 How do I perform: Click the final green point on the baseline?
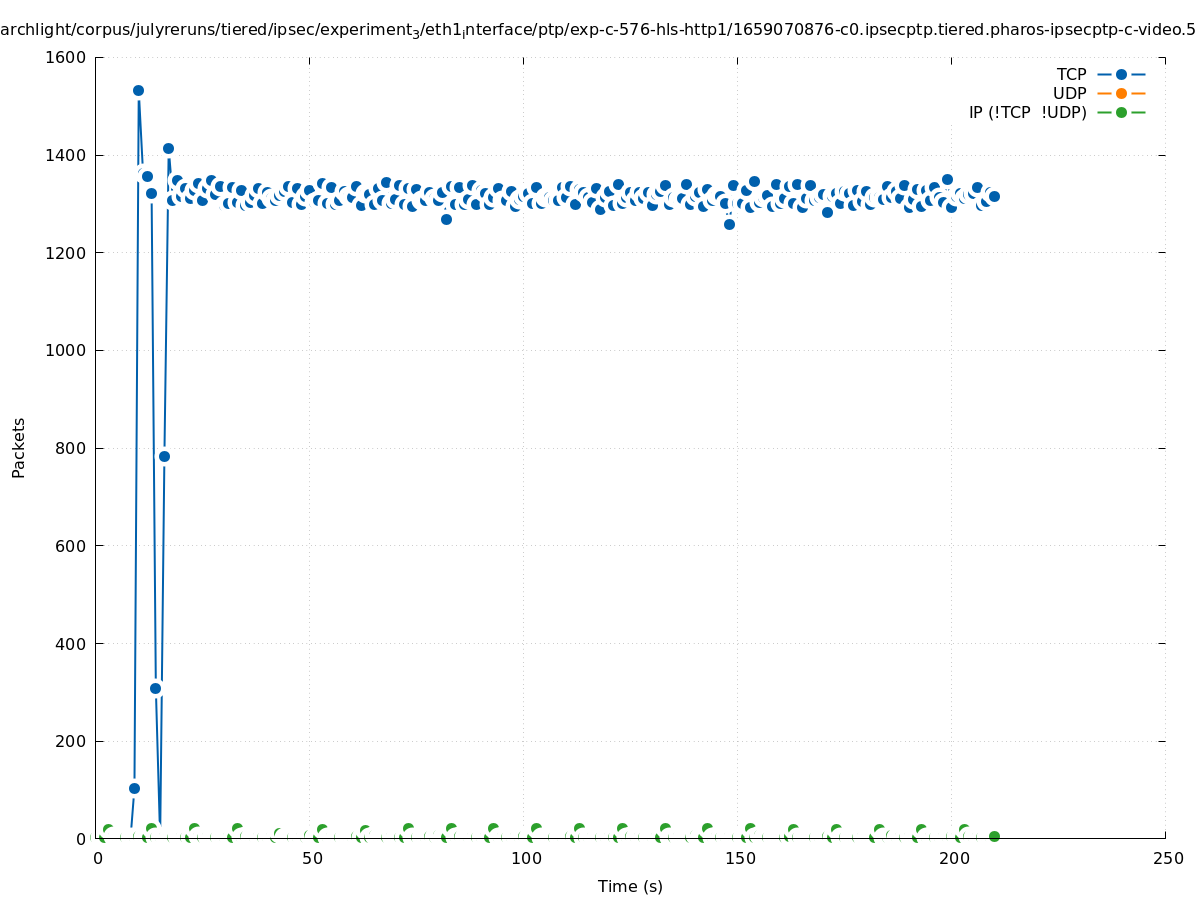(x=994, y=836)
